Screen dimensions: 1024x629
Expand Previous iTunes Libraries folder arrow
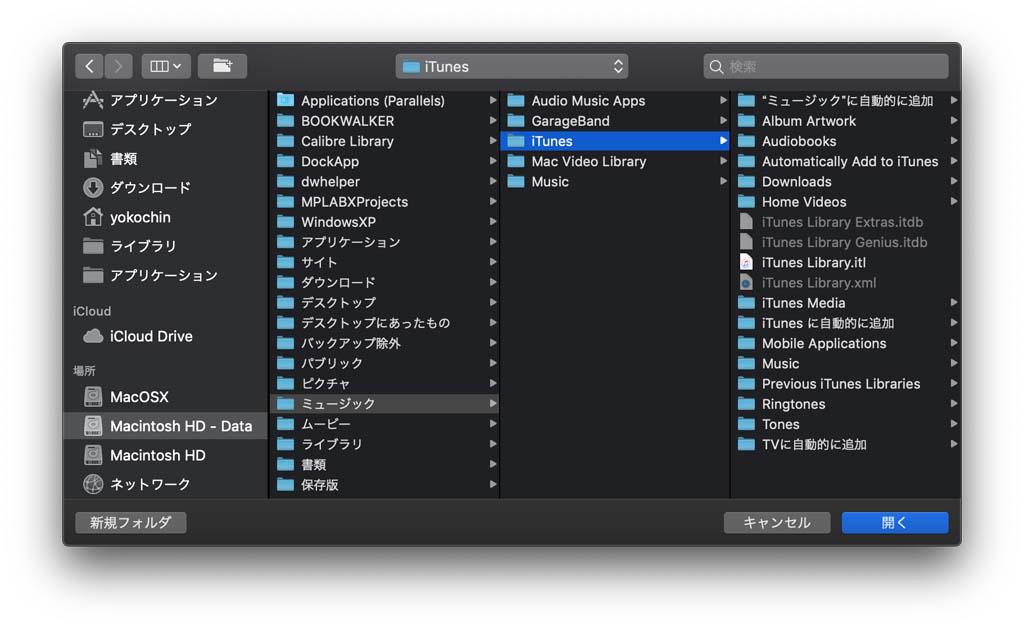[953, 384]
